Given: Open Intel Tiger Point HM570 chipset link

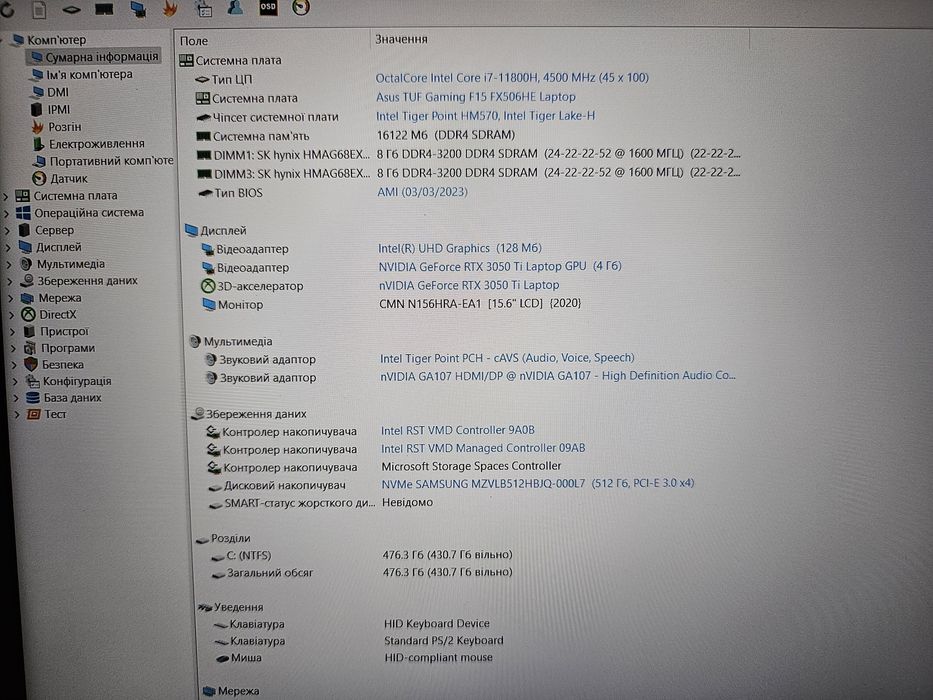Looking at the screenshot, I should [x=485, y=116].
